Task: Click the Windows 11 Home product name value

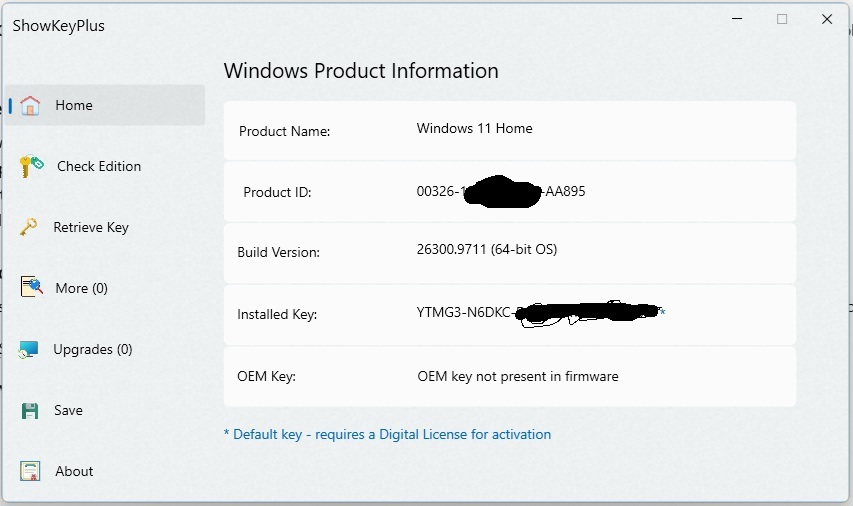Action: (474, 128)
